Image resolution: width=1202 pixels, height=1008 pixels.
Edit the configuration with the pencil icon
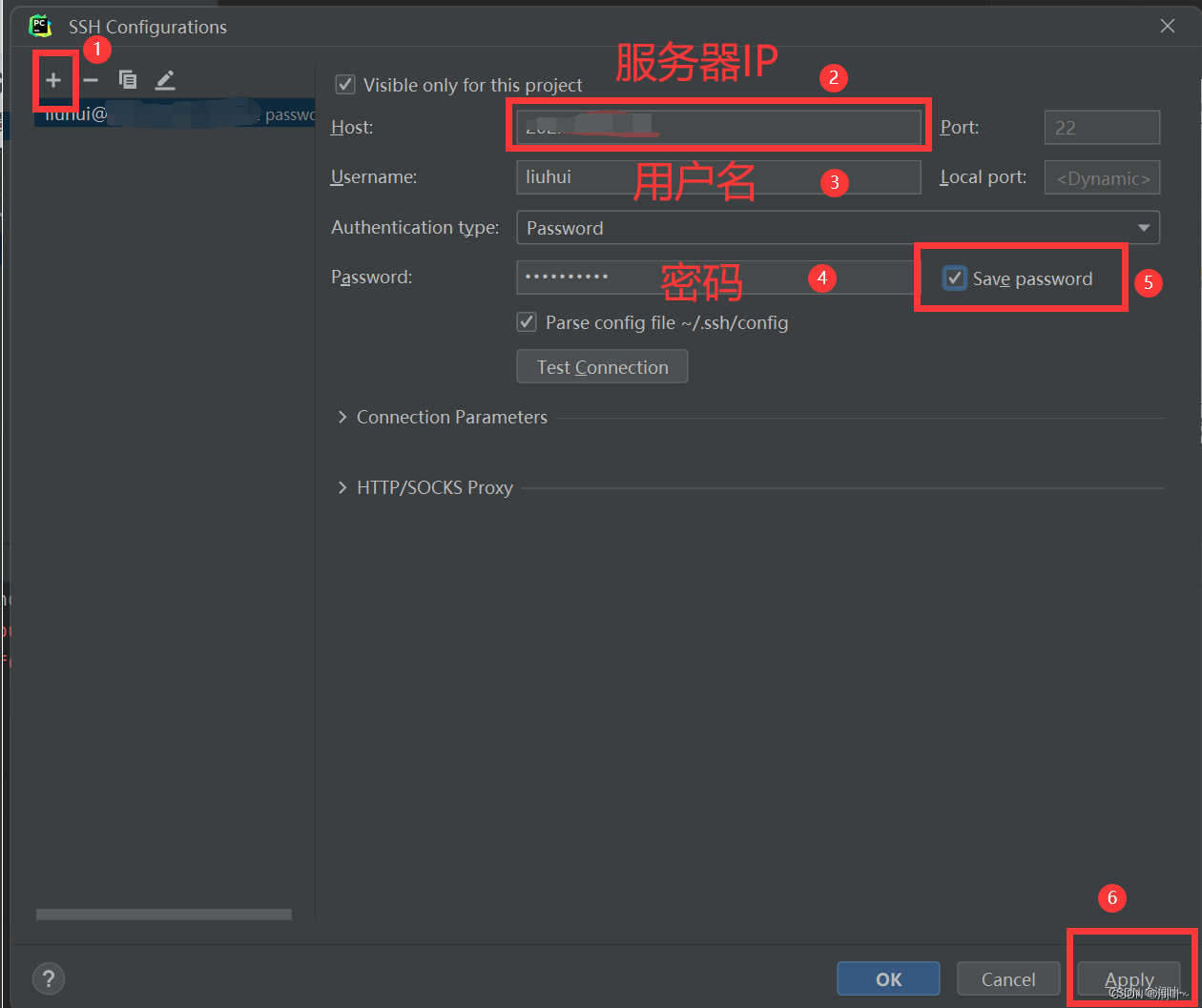(164, 80)
